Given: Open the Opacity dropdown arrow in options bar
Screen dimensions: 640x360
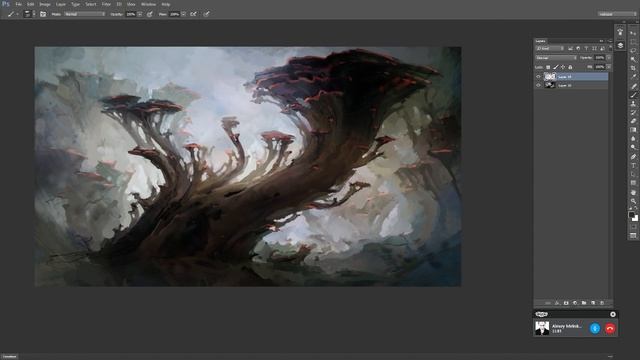Looking at the screenshot, I should pyautogui.click(x=140, y=14).
